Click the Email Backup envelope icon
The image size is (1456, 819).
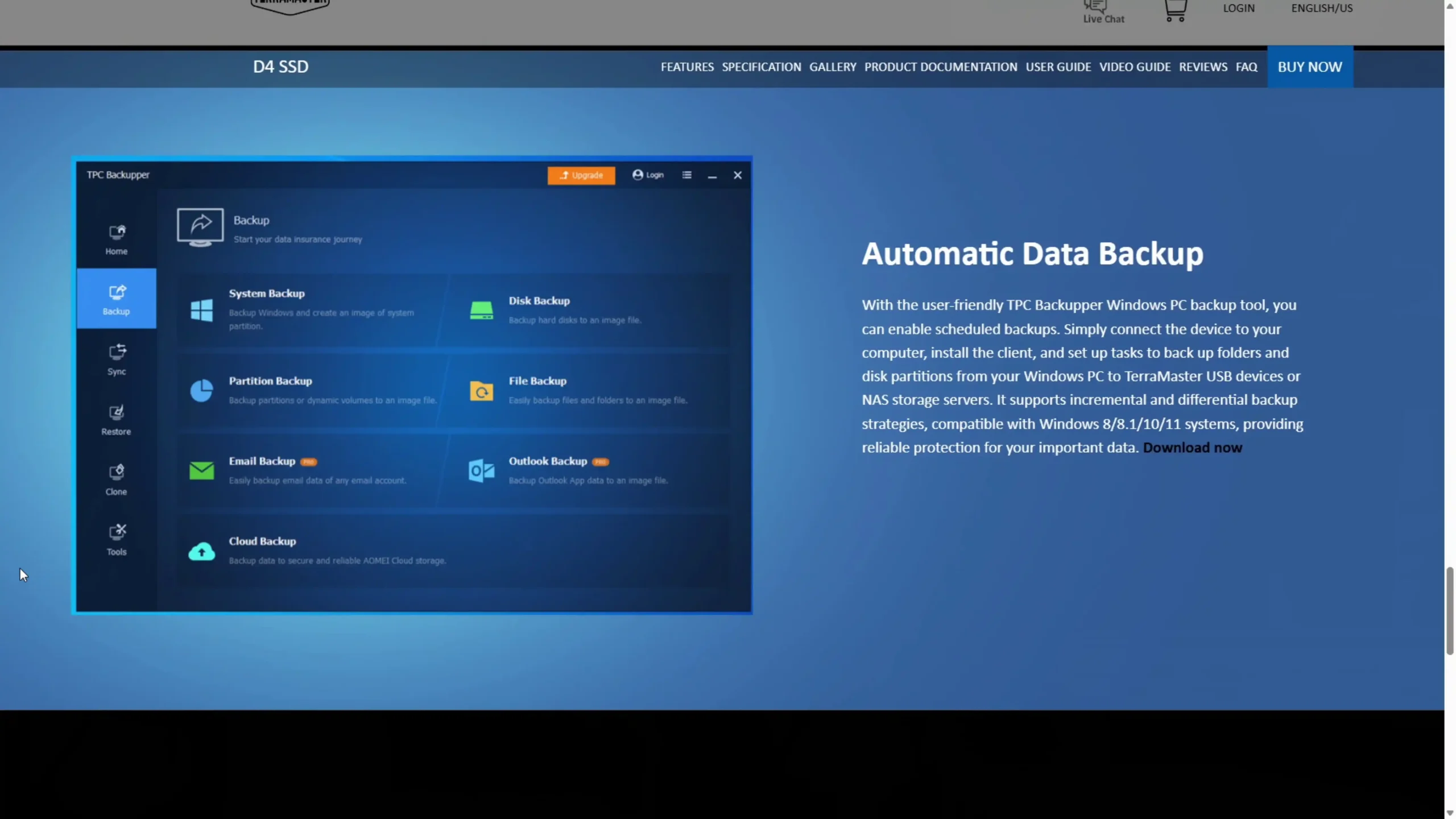point(201,470)
